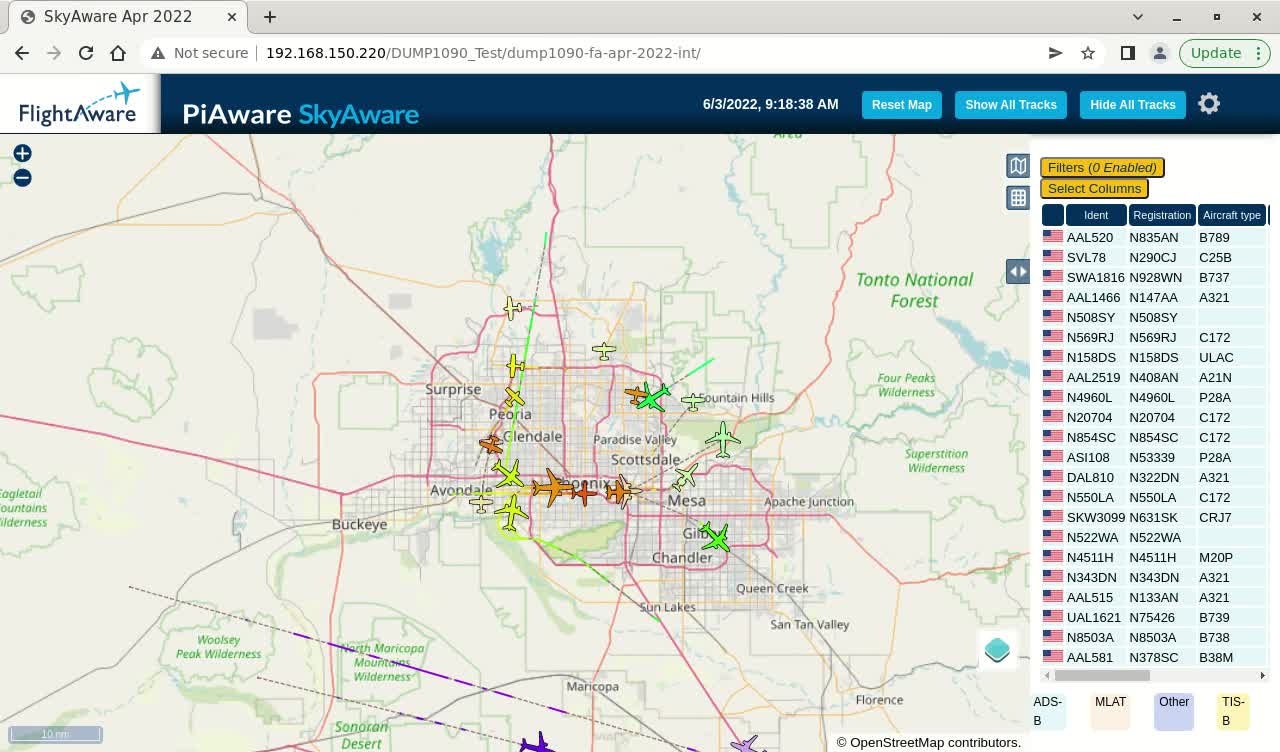Select large orange aircraft over Phoenix

click(551, 488)
